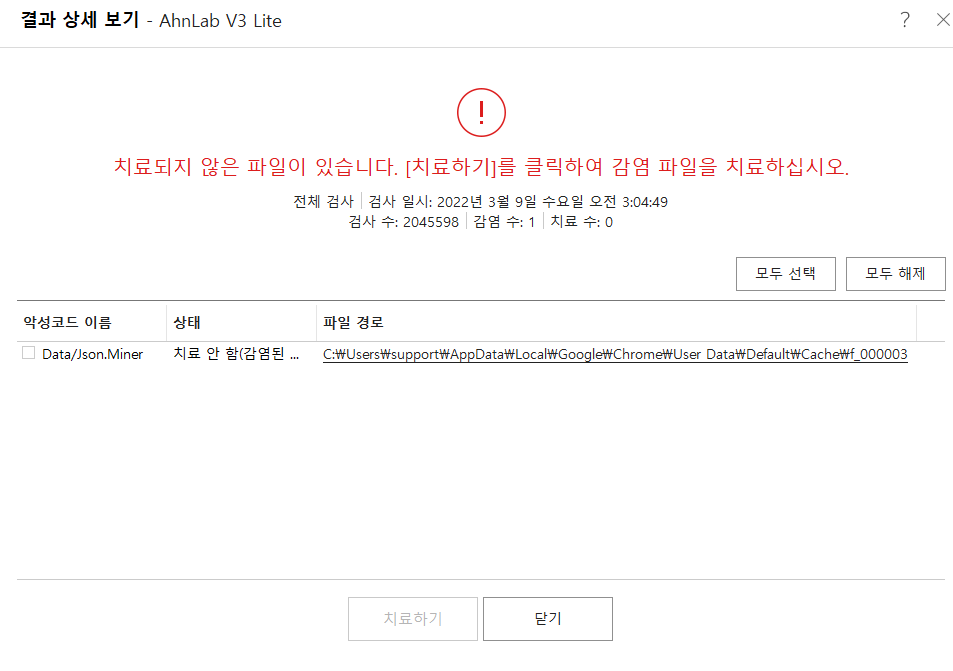Click the 치료하기 button
This screenshot has height=671, width=953.
point(413,619)
